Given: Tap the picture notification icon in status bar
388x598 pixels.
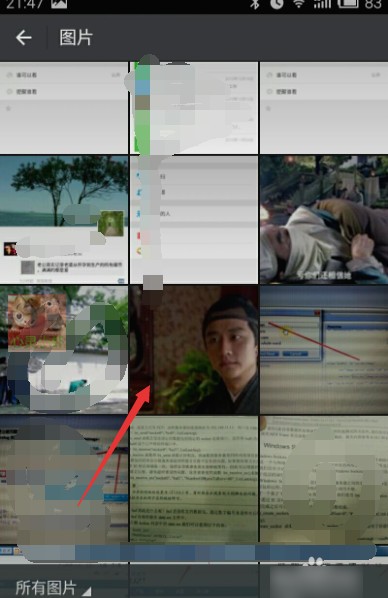Looking at the screenshot, I should 59,4.
